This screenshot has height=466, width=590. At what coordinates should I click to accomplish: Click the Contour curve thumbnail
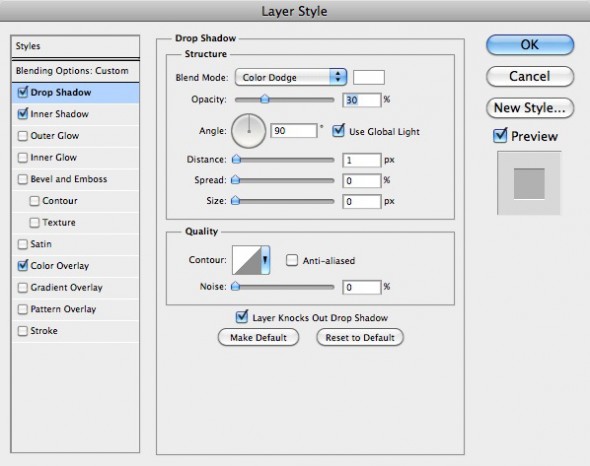[247, 260]
